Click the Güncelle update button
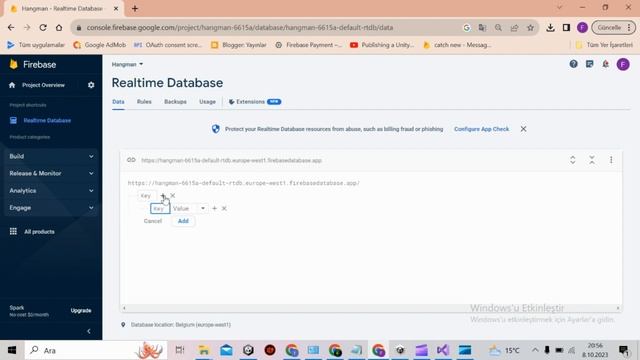 point(613,27)
